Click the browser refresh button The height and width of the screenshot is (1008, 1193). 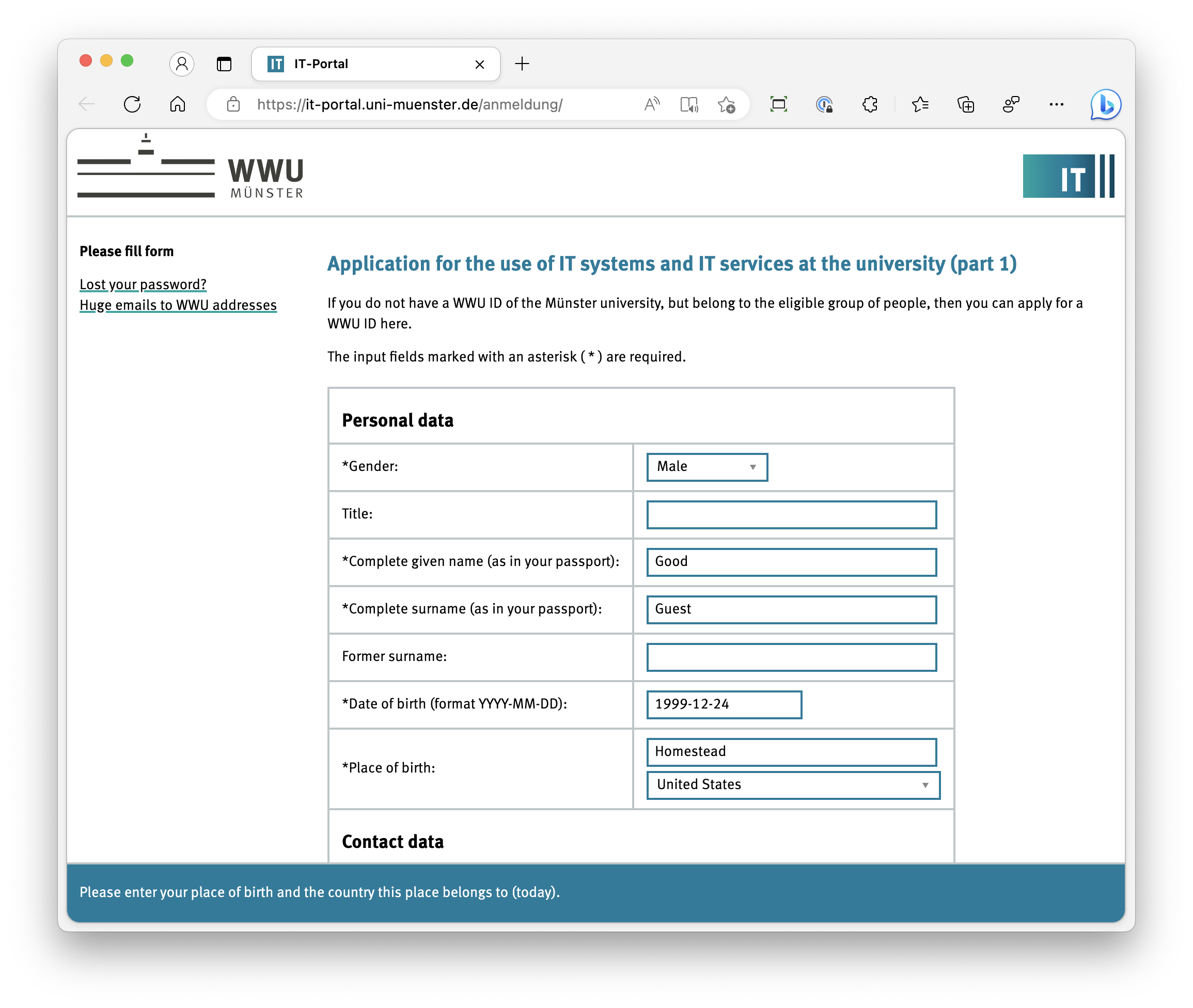[132, 104]
